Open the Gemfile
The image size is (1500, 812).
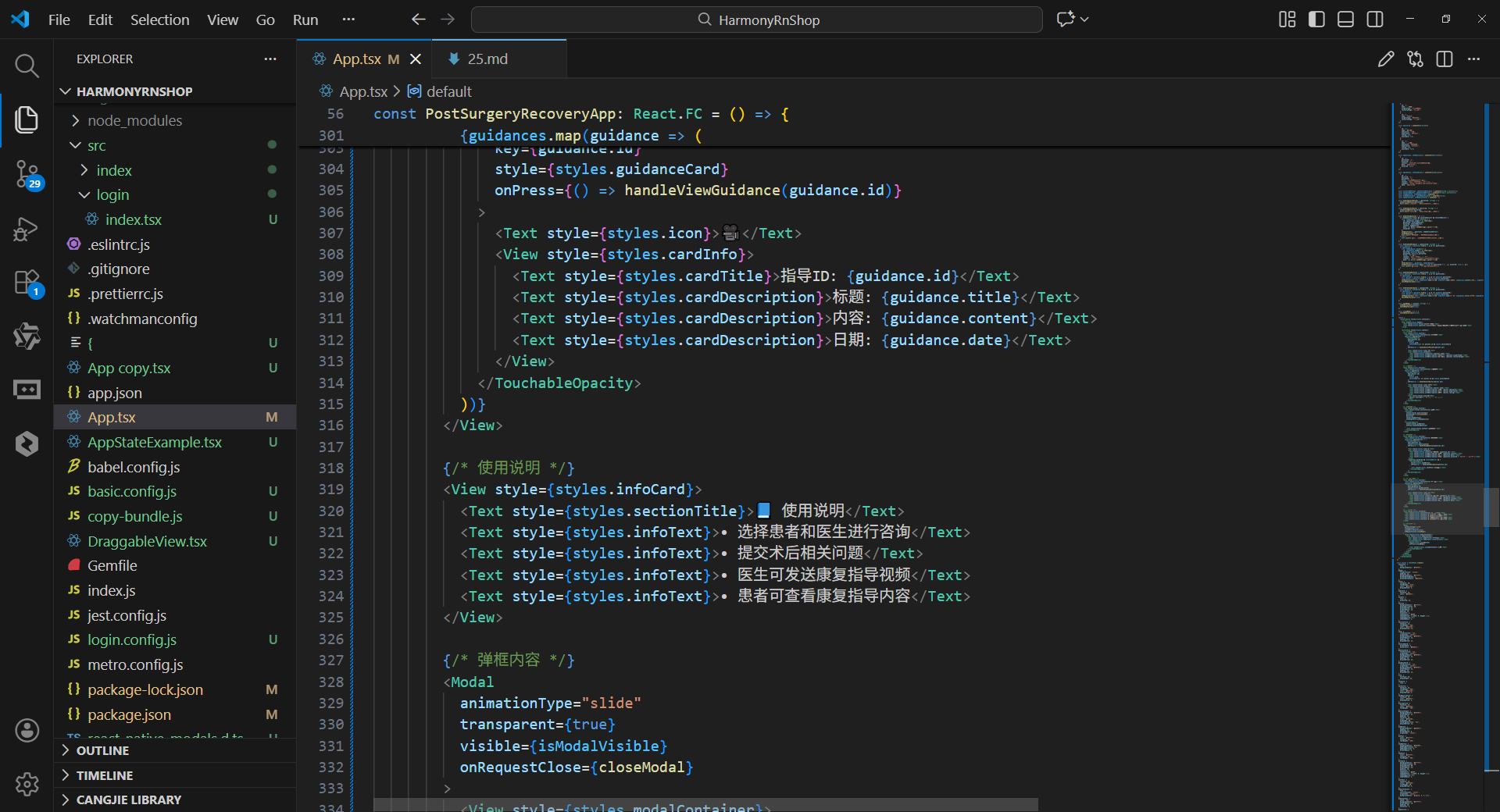tap(175, 565)
